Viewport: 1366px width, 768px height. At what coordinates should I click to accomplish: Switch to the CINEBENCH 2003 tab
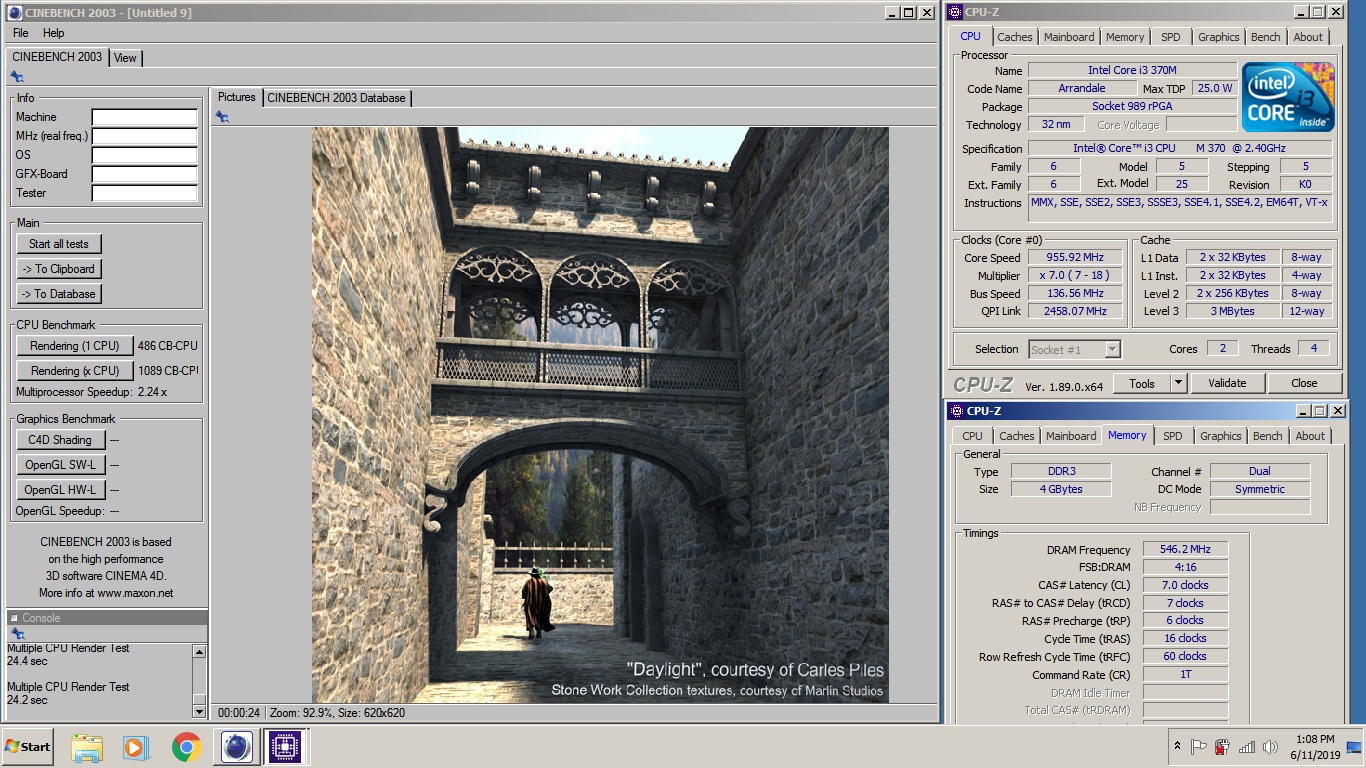pyautogui.click(x=57, y=57)
